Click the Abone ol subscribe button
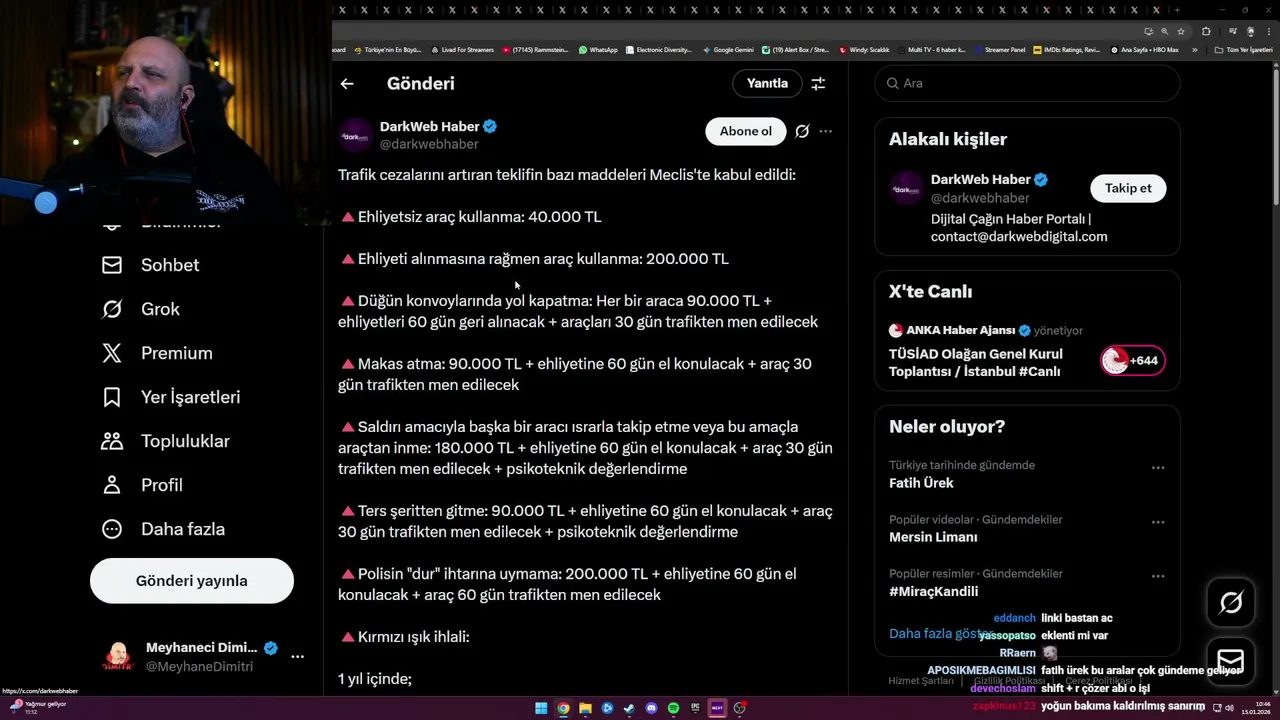1280x720 pixels. 746,131
